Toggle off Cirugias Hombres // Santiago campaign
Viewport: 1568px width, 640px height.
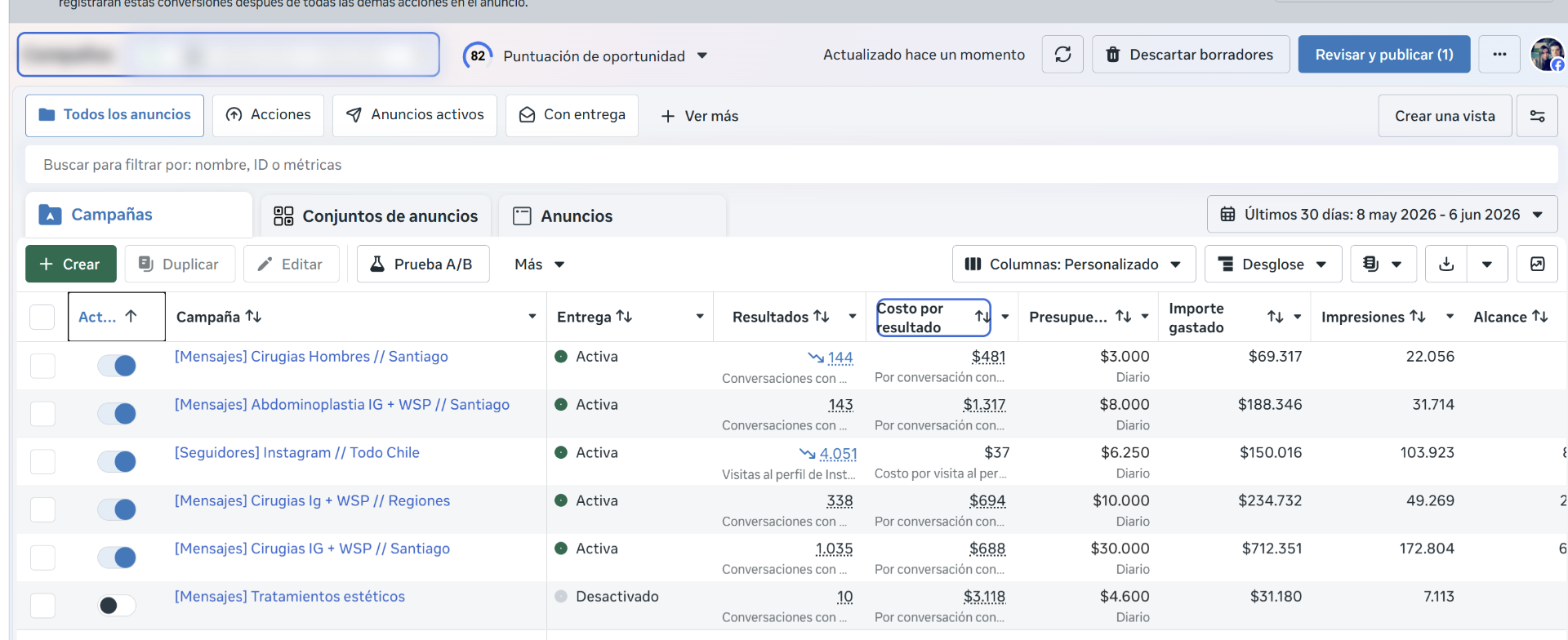(117, 366)
